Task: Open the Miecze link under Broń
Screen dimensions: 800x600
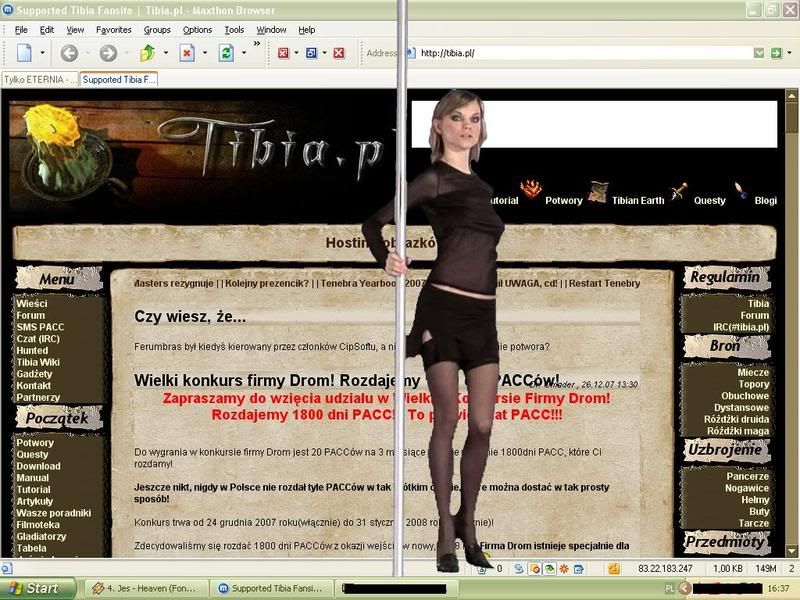Action: coord(753,372)
